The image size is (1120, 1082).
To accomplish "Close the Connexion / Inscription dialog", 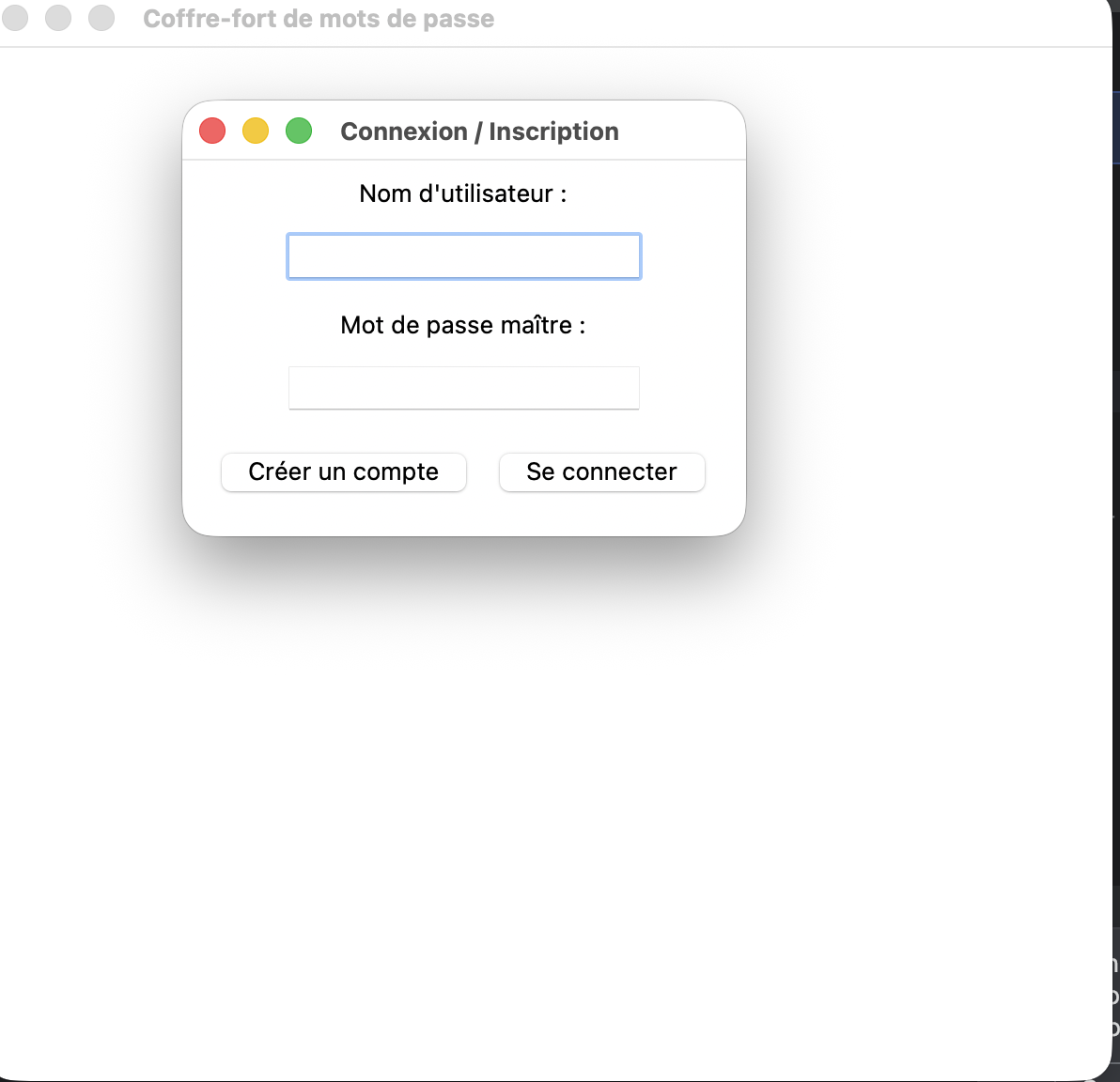I will click(x=212, y=131).
